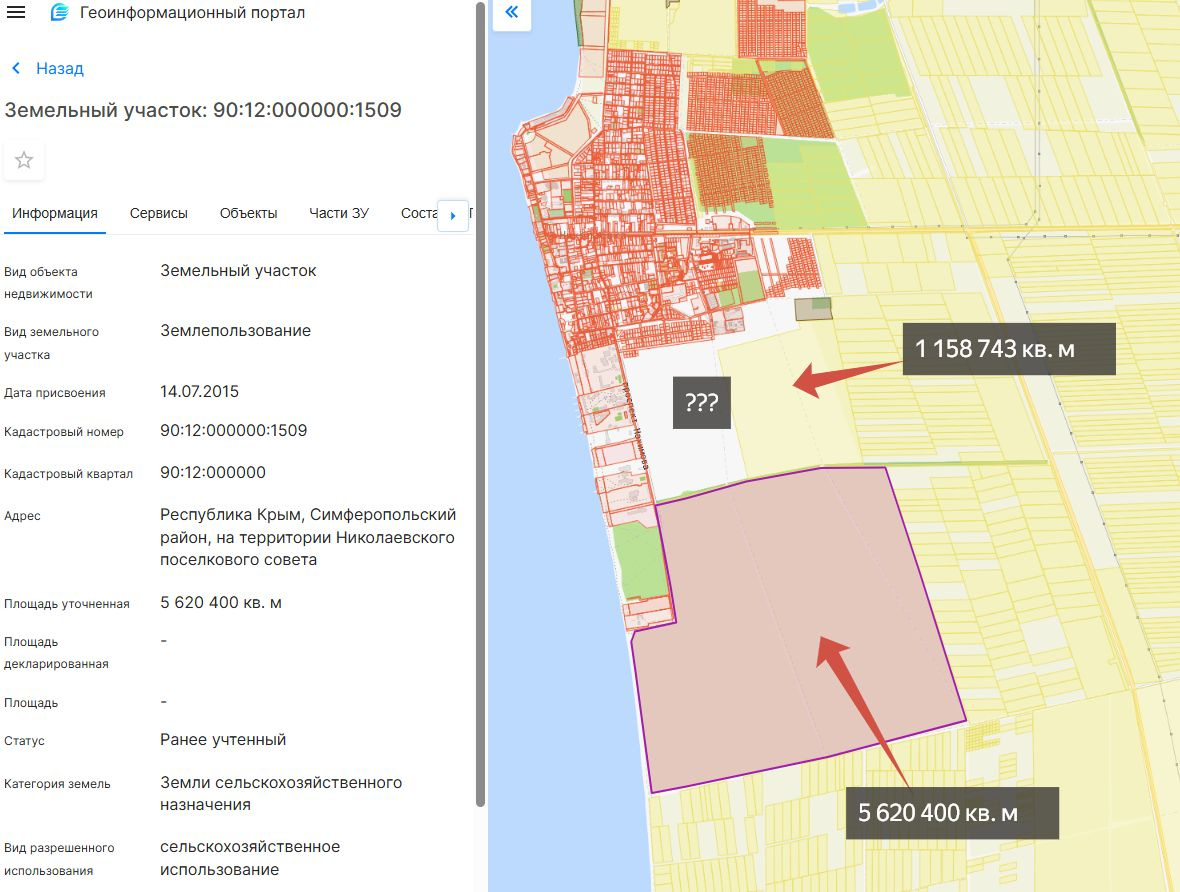
Task: Click the small brown parcel on map
Action: pyautogui.click(x=813, y=309)
